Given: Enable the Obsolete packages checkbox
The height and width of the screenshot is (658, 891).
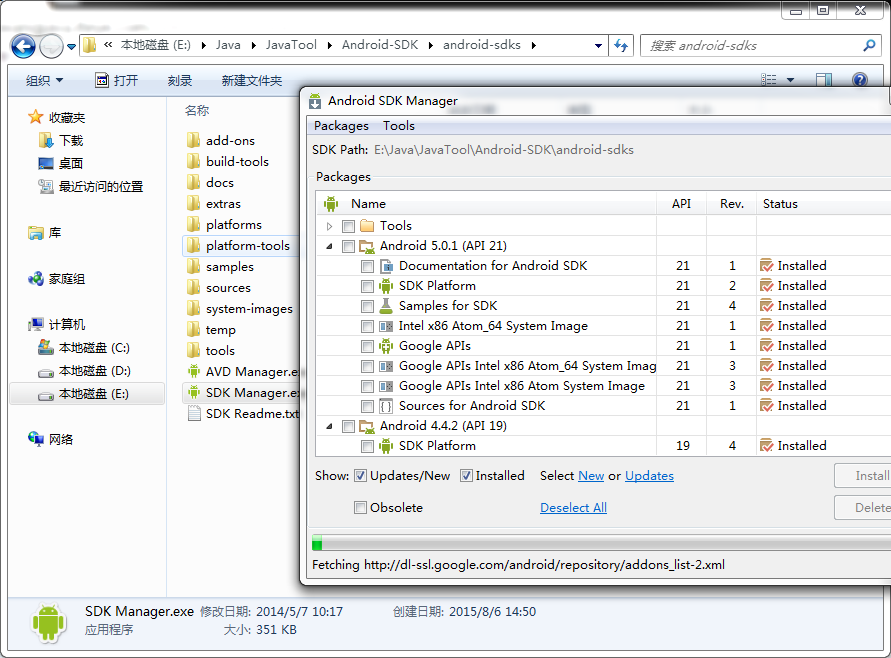Looking at the screenshot, I should tap(360, 507).
